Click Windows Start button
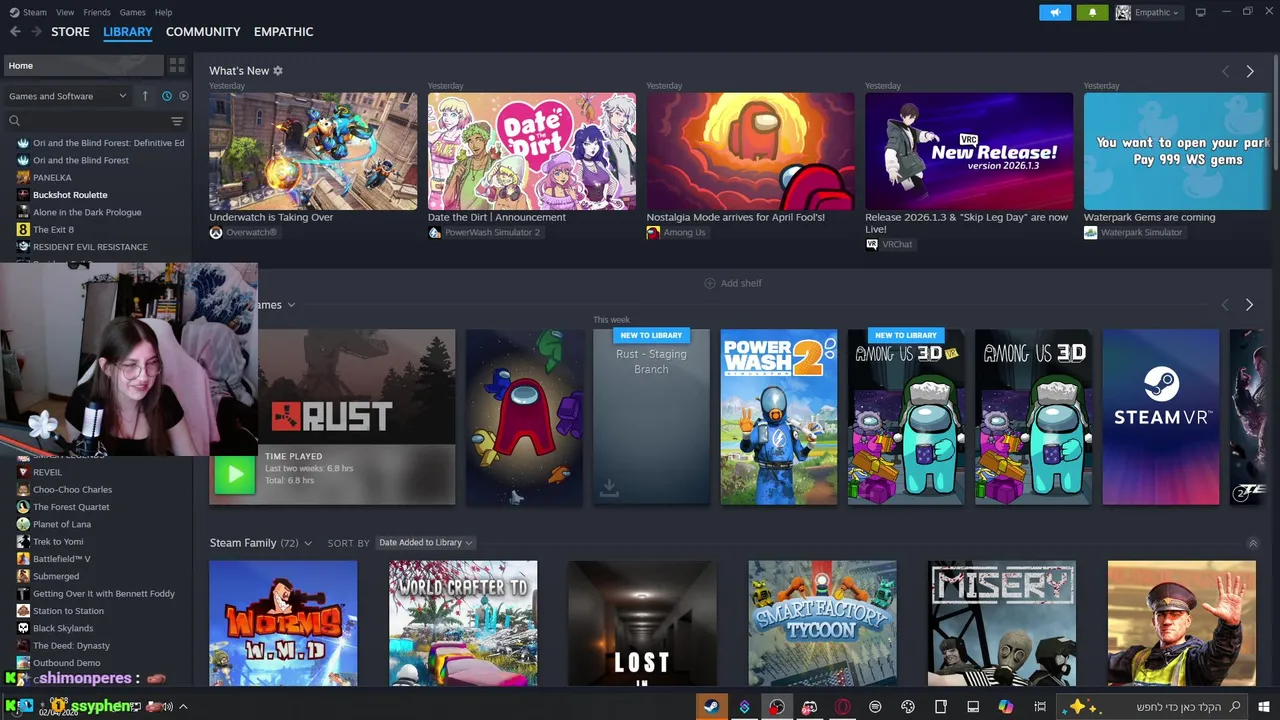 pos(1264,707)
